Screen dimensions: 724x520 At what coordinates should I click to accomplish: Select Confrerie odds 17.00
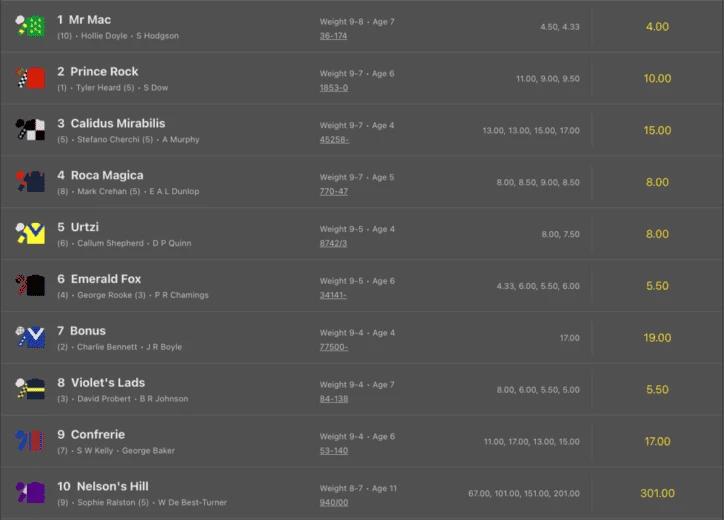point(657,441)
